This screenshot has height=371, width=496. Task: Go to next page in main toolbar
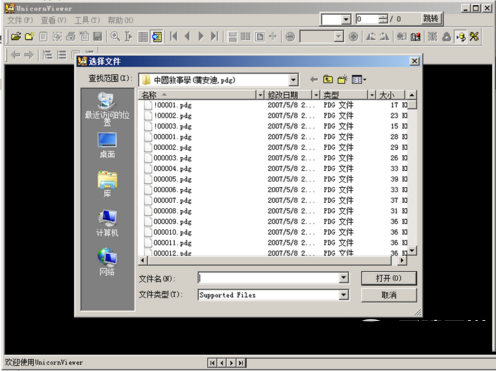point(201,36)
